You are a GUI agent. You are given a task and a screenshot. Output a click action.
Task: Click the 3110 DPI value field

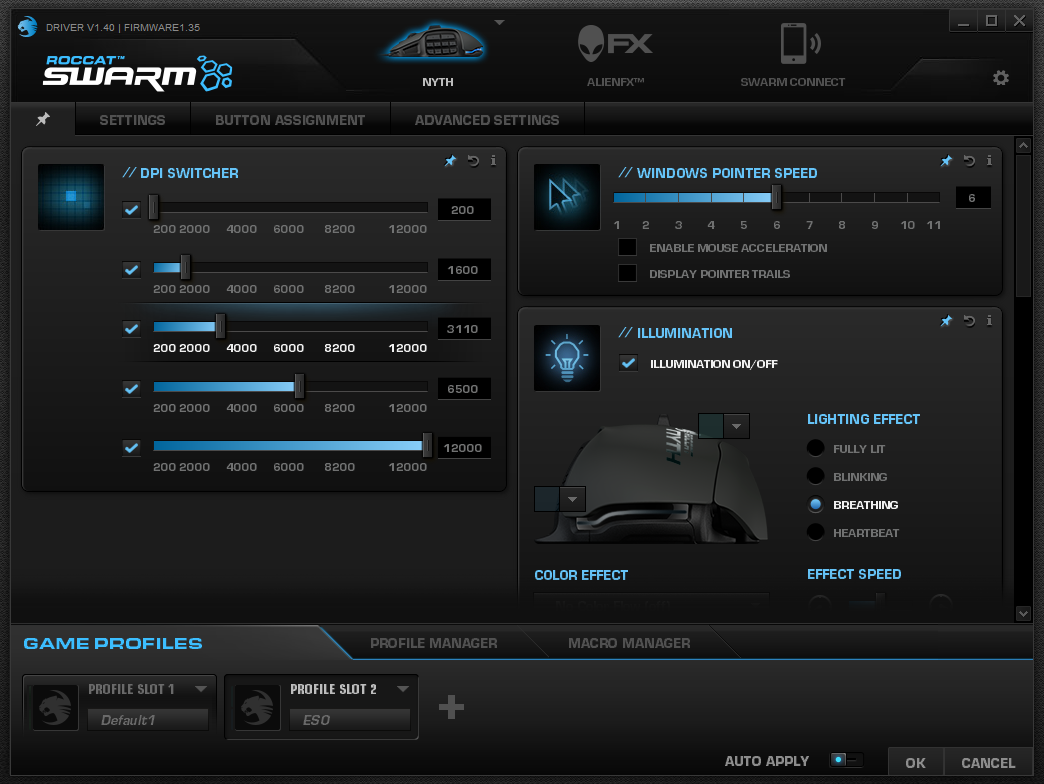click(464, 329)
